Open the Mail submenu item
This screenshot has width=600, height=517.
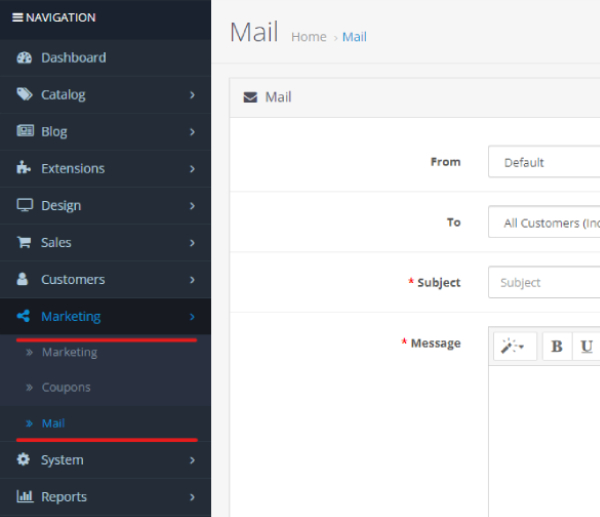click(53, 423)
